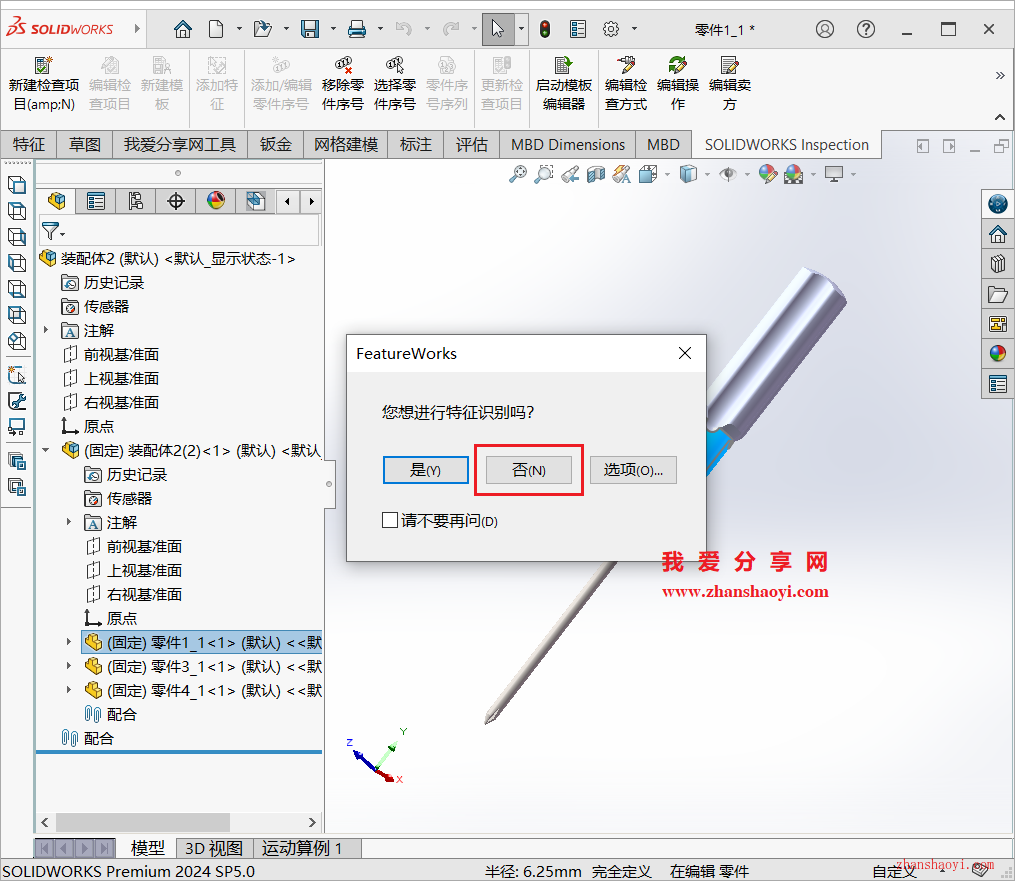Open File Explorer folder icon in task pane
Screen dimensions: 1015x881
pyautogui.click(x=998, y=295)
